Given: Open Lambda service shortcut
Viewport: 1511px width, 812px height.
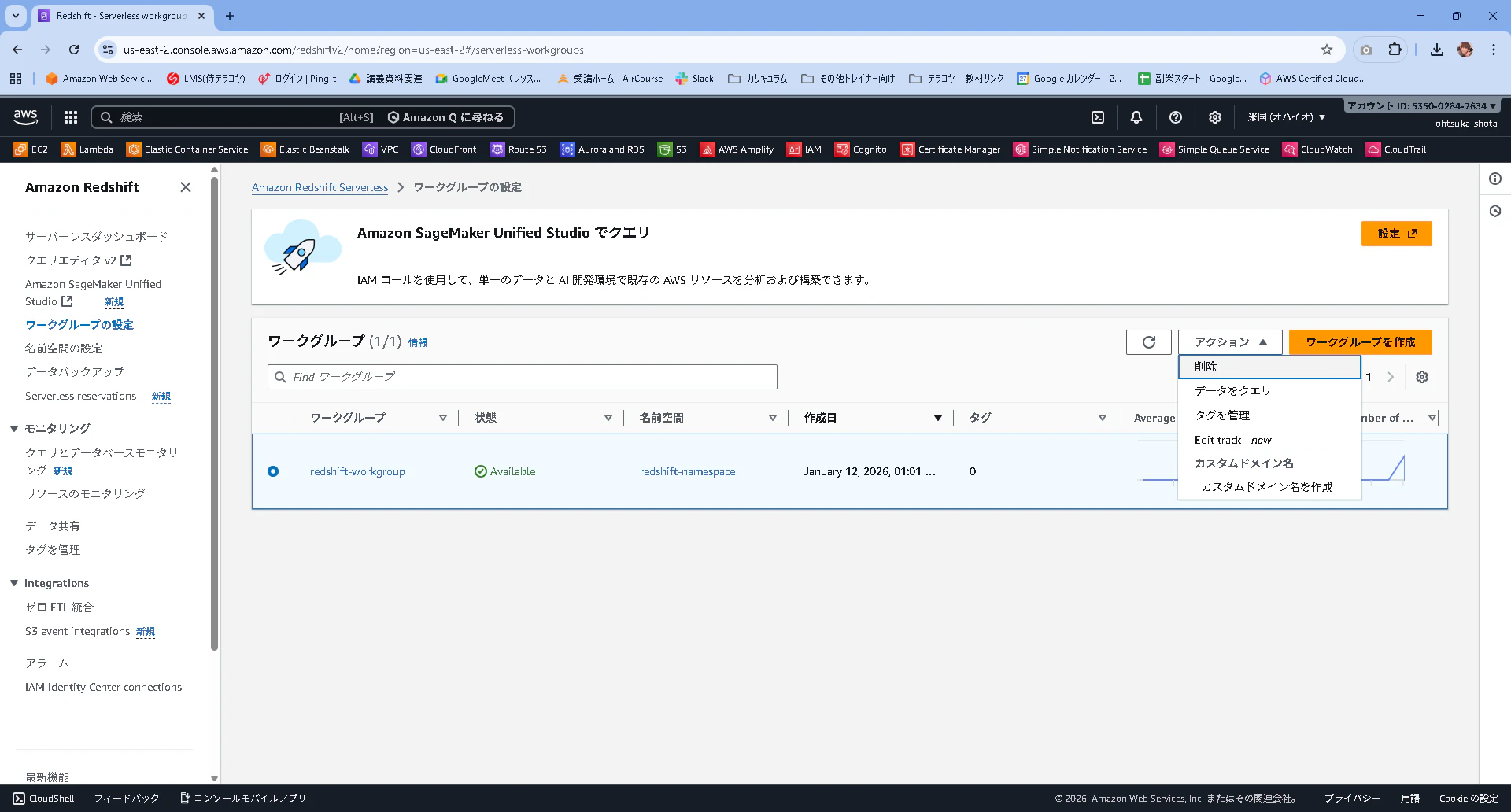Looking at the screenshot, I should [x=87, y=149].
